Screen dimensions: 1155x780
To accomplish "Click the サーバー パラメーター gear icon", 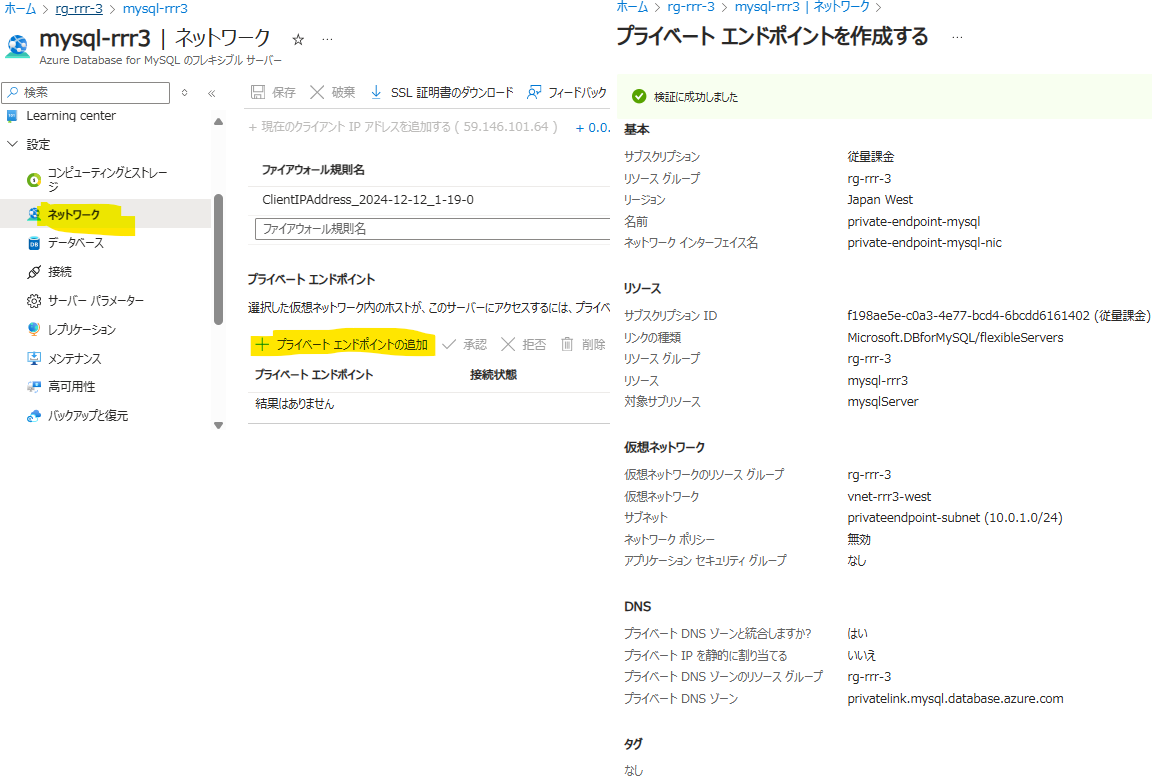I will [x=34, y=301].
